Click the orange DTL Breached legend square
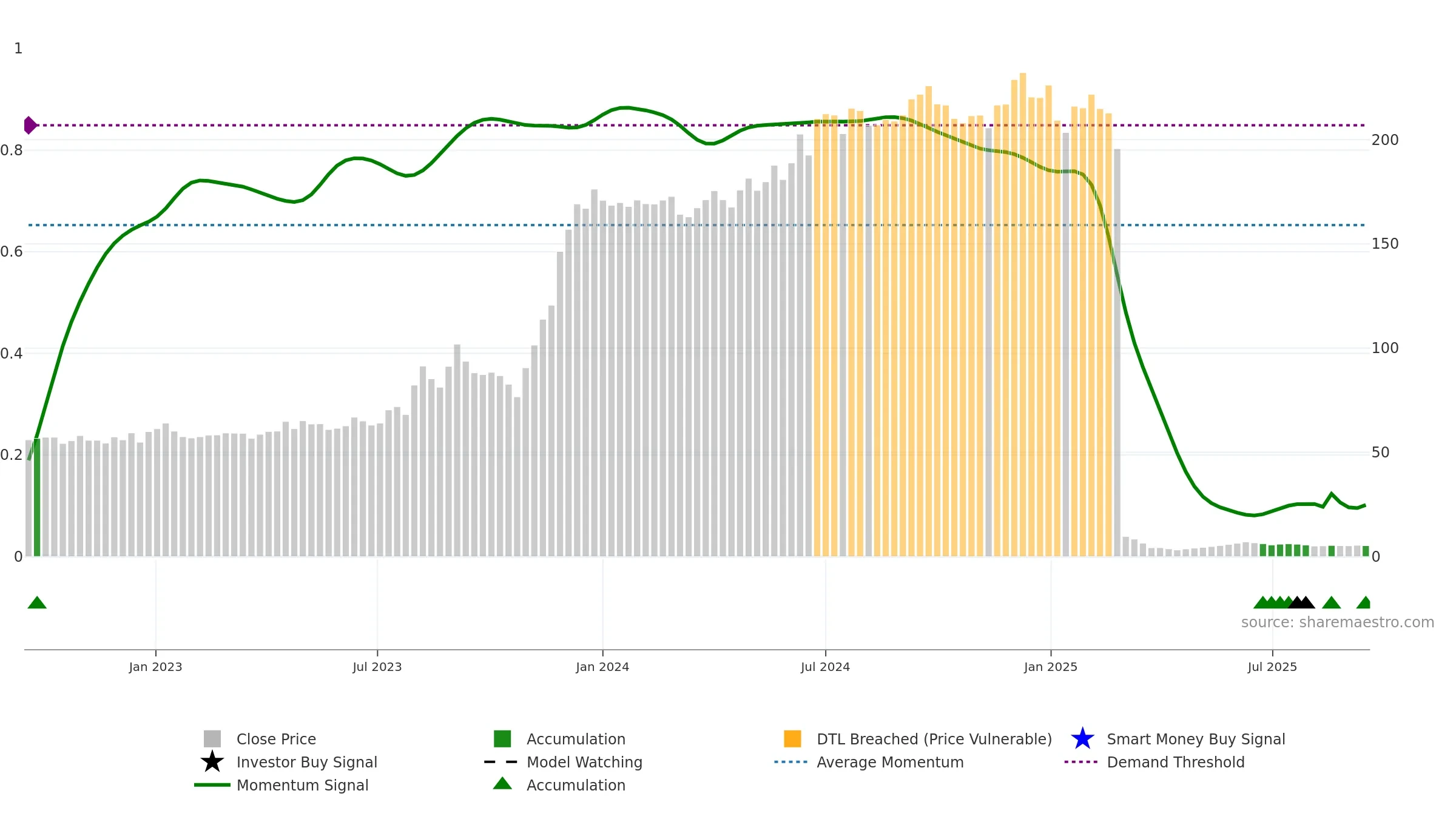Image resolution: width=1456 pixels, height=819 pixels. point(792,739)
